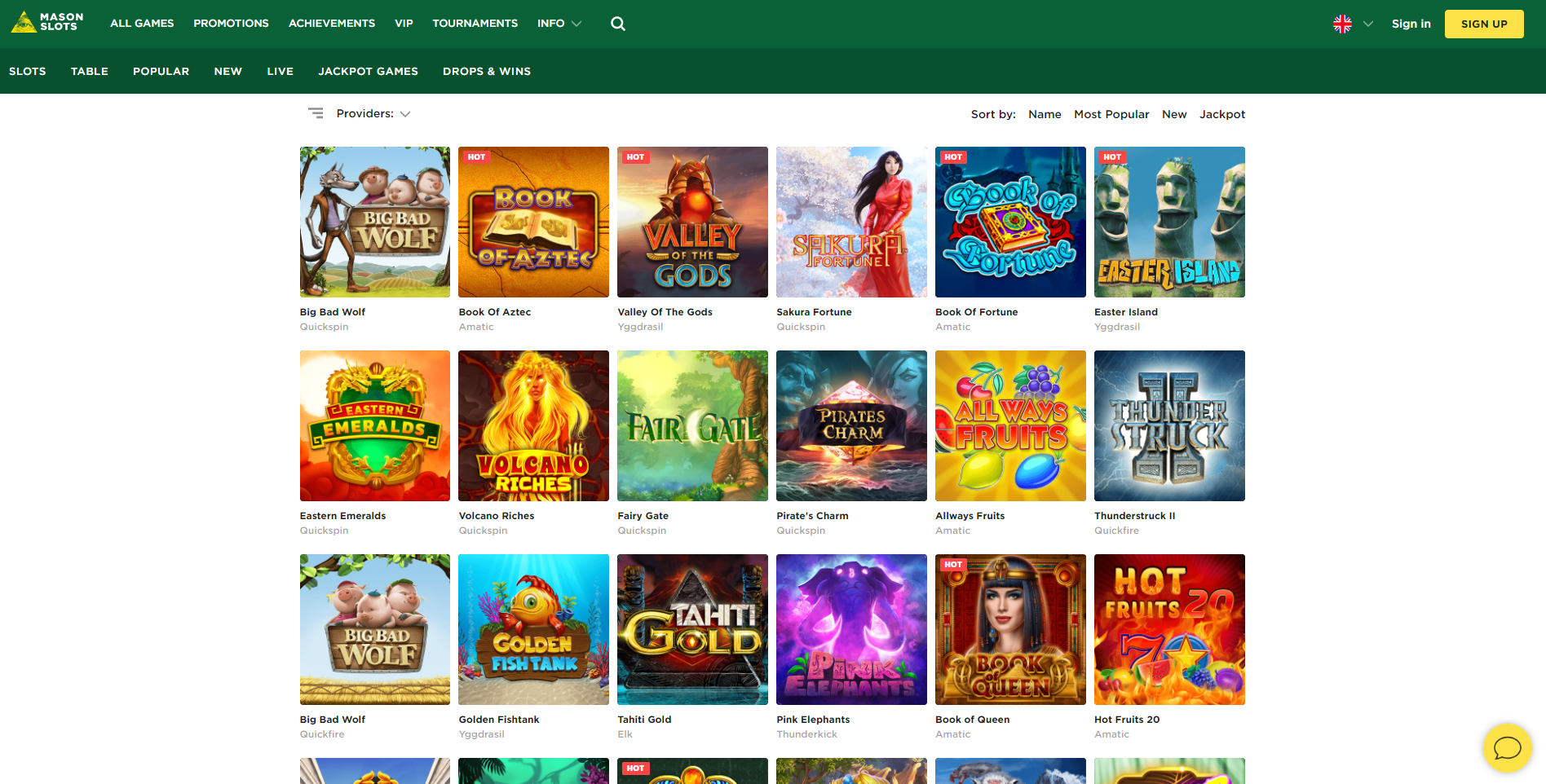Open the VIP page

(404, 24)
